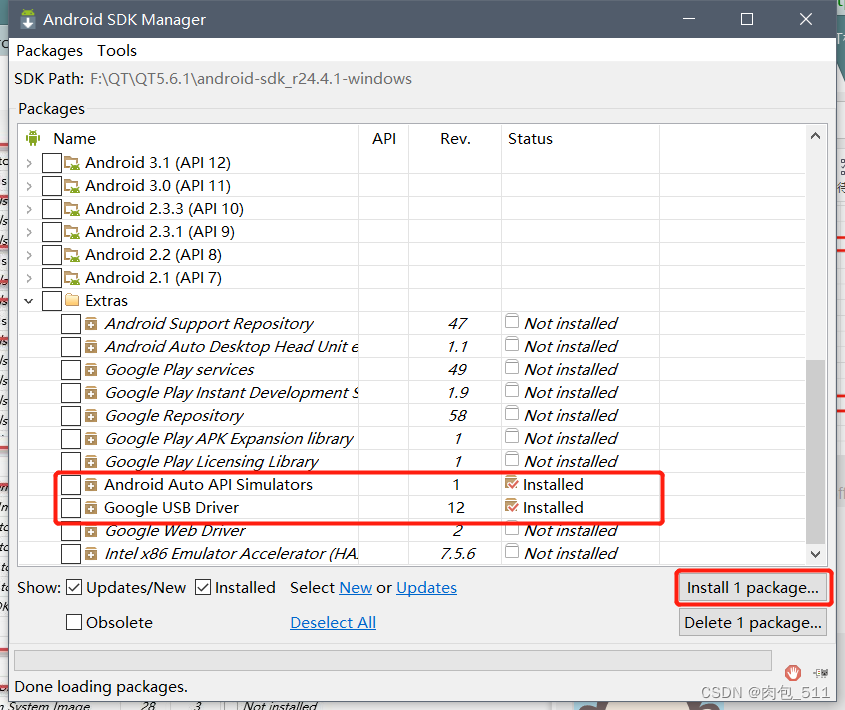This screenshot has height=710, width=845.
Task: Click the log icon beside the stop hand
Action: tap(821, 673)
